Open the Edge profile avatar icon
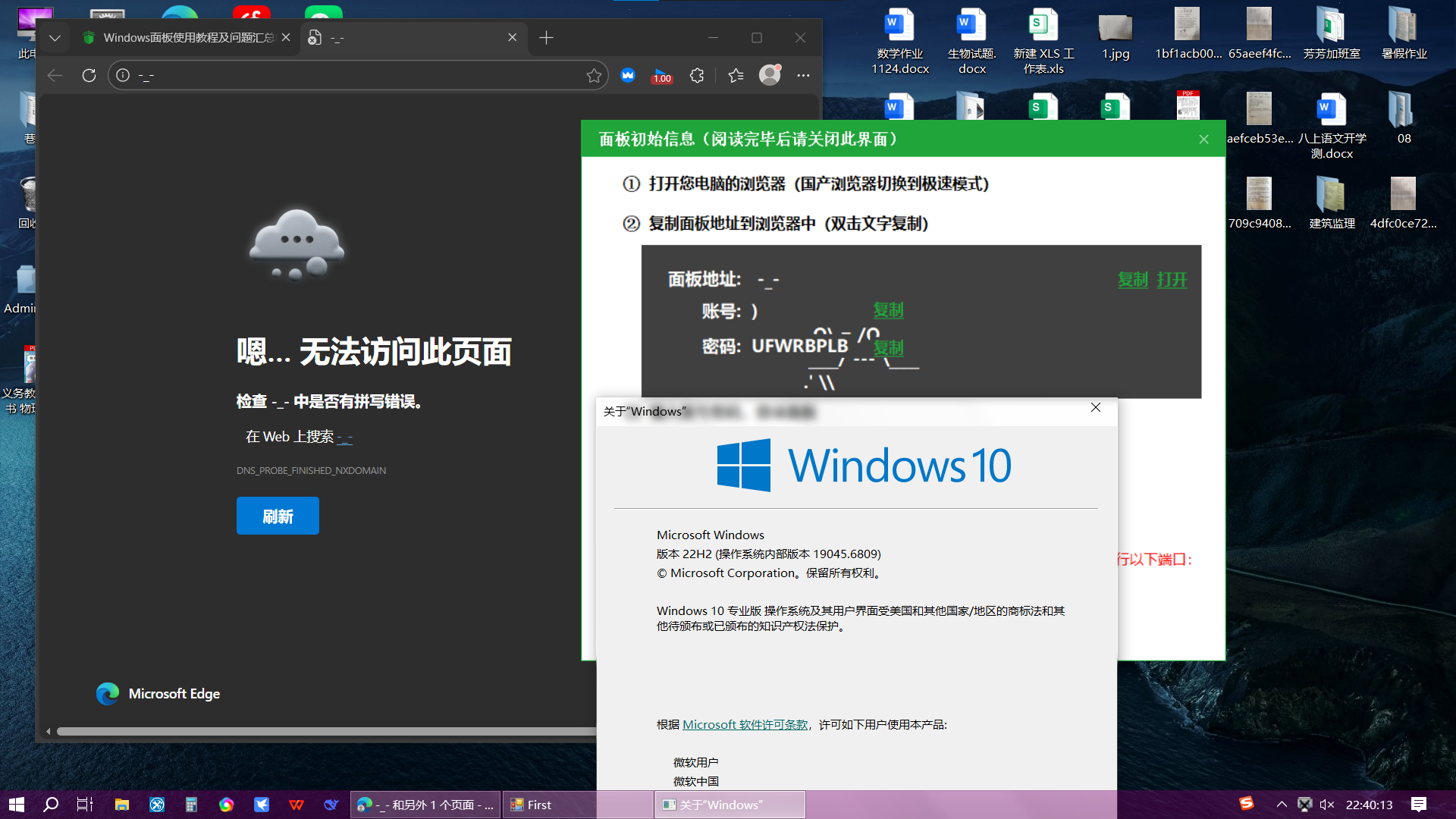 [x=769, y=75]
